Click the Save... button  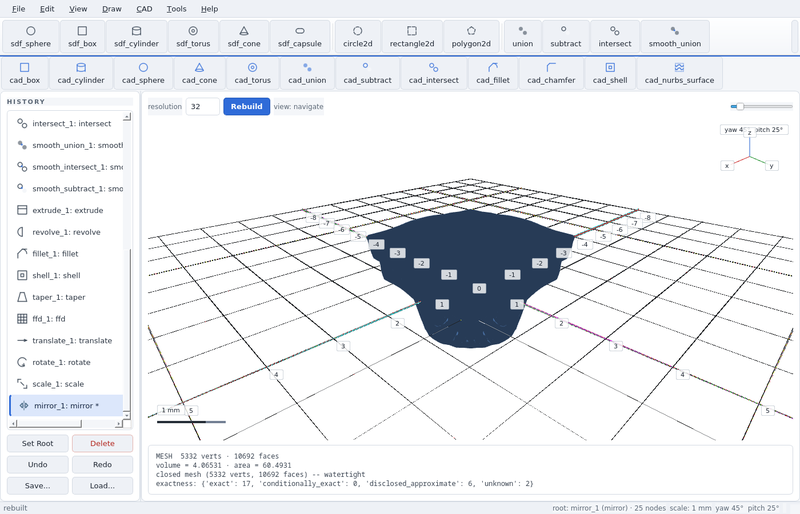pos(37,485)
